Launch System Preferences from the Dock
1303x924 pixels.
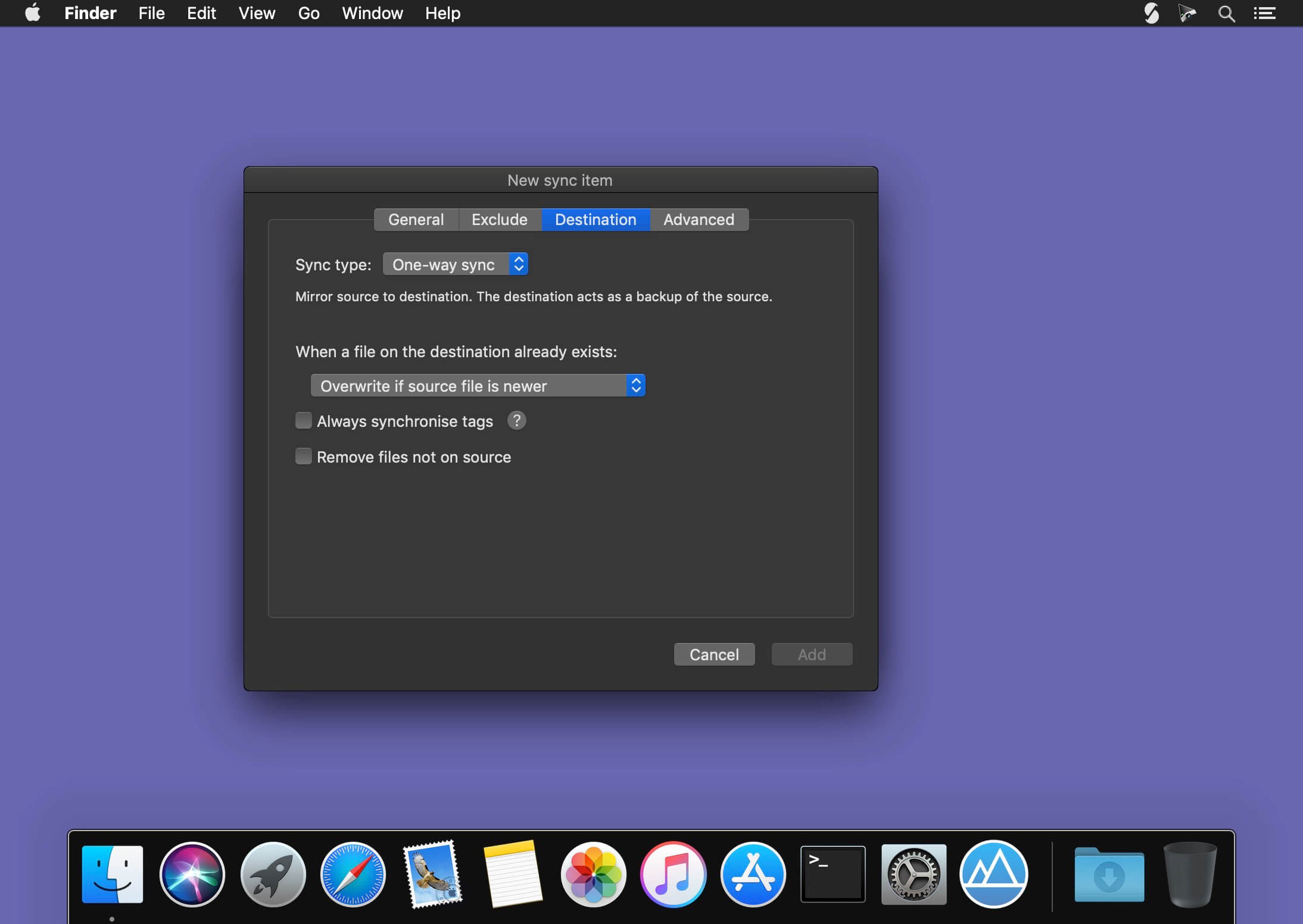pos(913,873)
